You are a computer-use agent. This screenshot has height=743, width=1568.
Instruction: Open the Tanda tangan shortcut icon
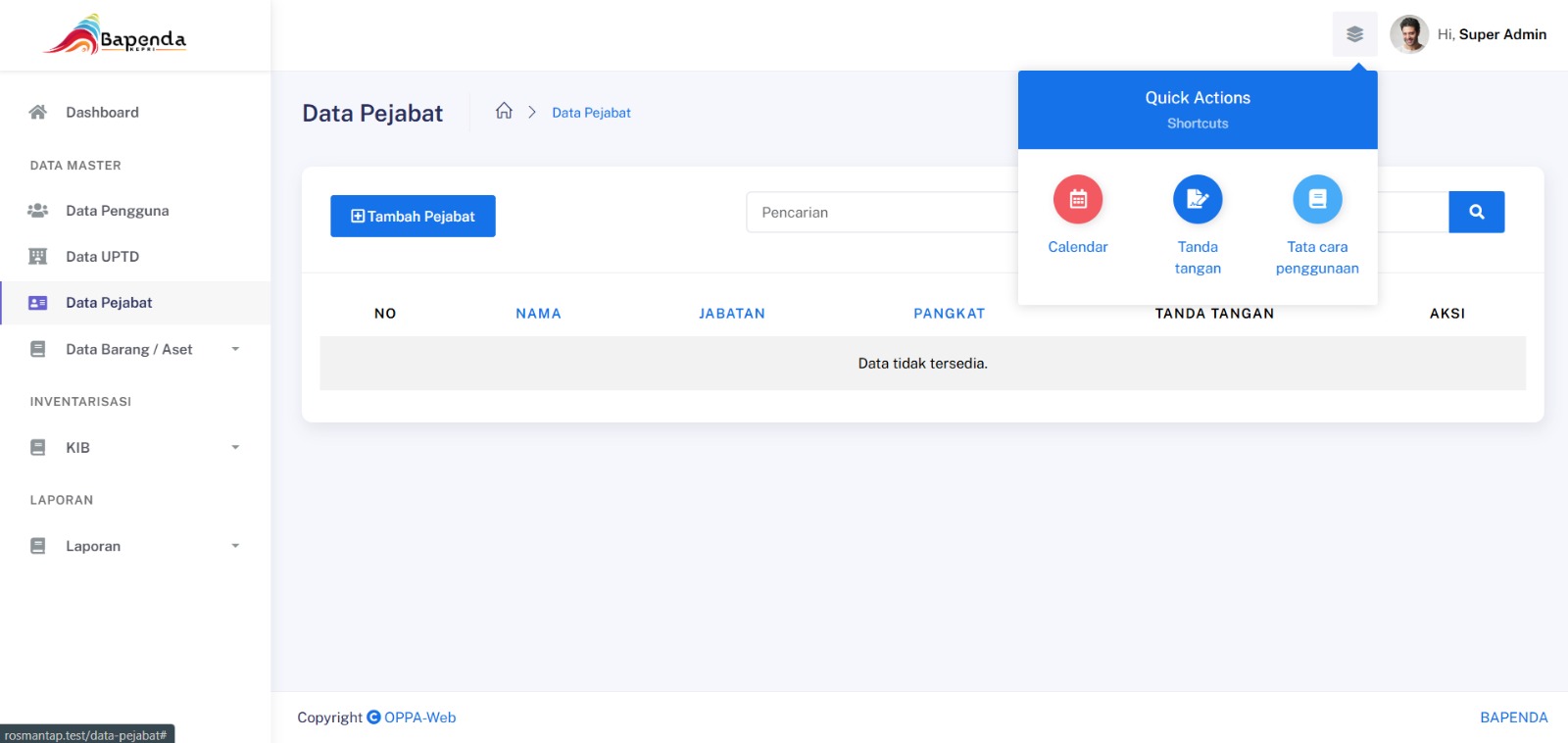[1198, 200]
